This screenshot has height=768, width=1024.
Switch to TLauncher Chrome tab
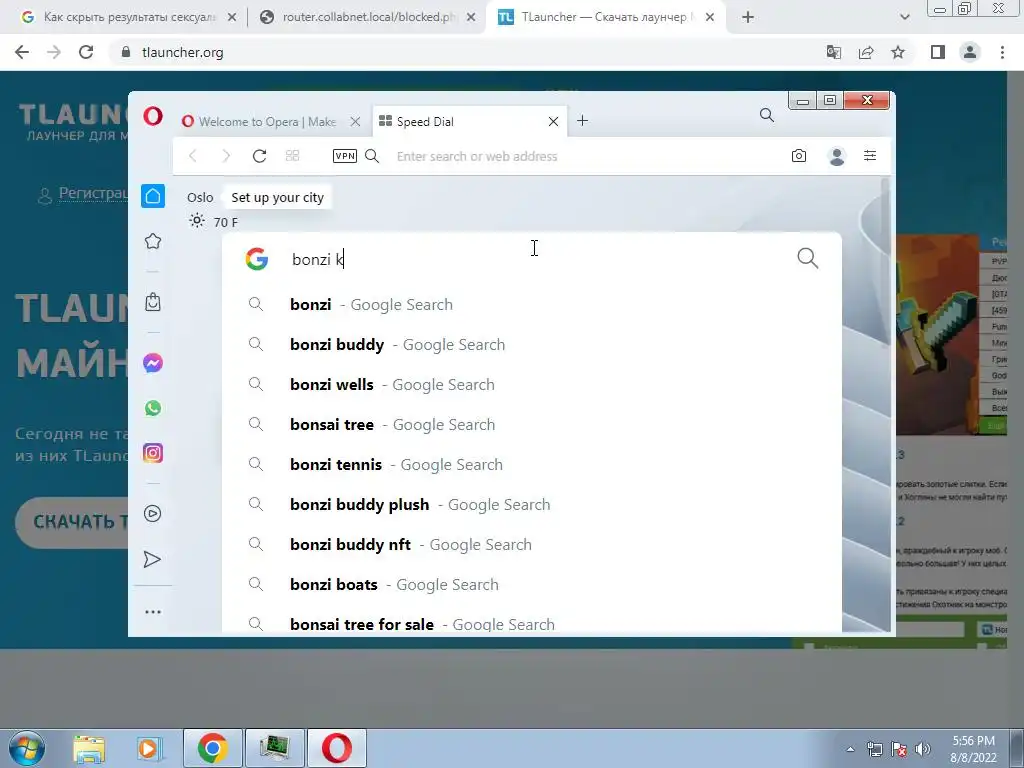tap(606, 17)
